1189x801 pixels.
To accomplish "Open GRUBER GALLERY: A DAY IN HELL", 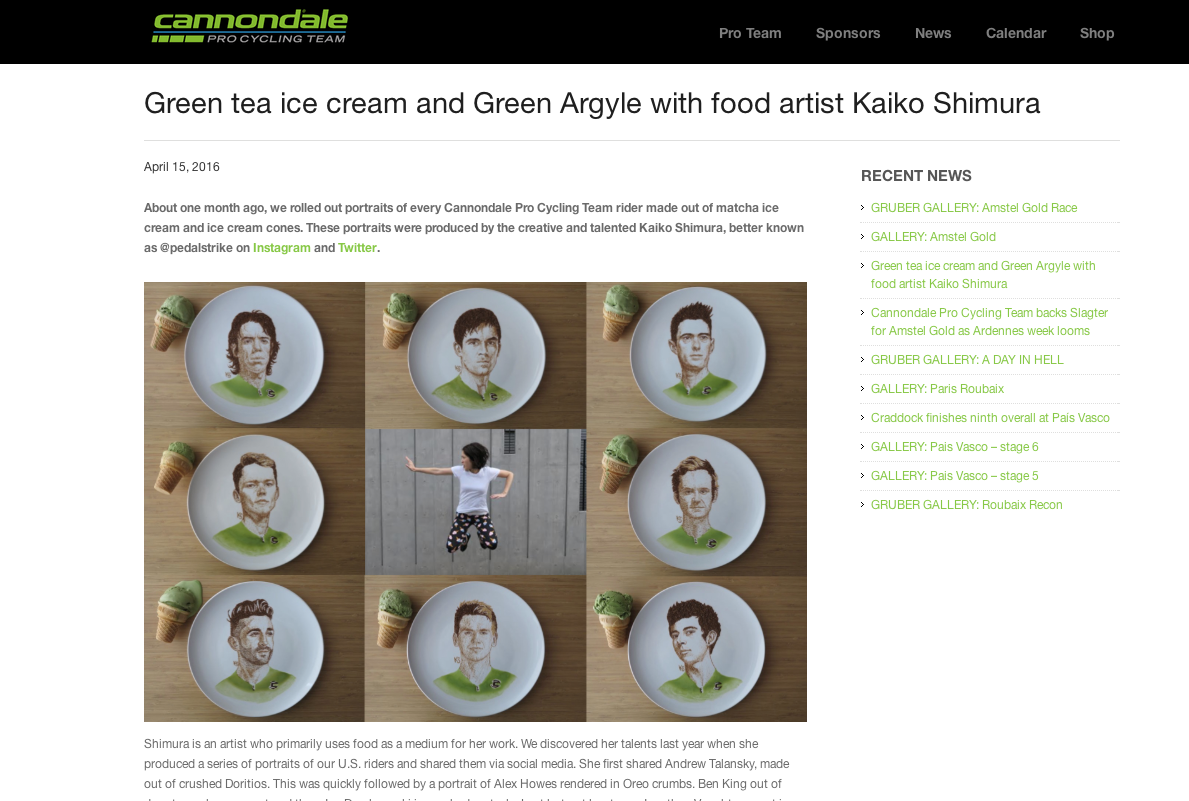I will (x=967, y=360).
